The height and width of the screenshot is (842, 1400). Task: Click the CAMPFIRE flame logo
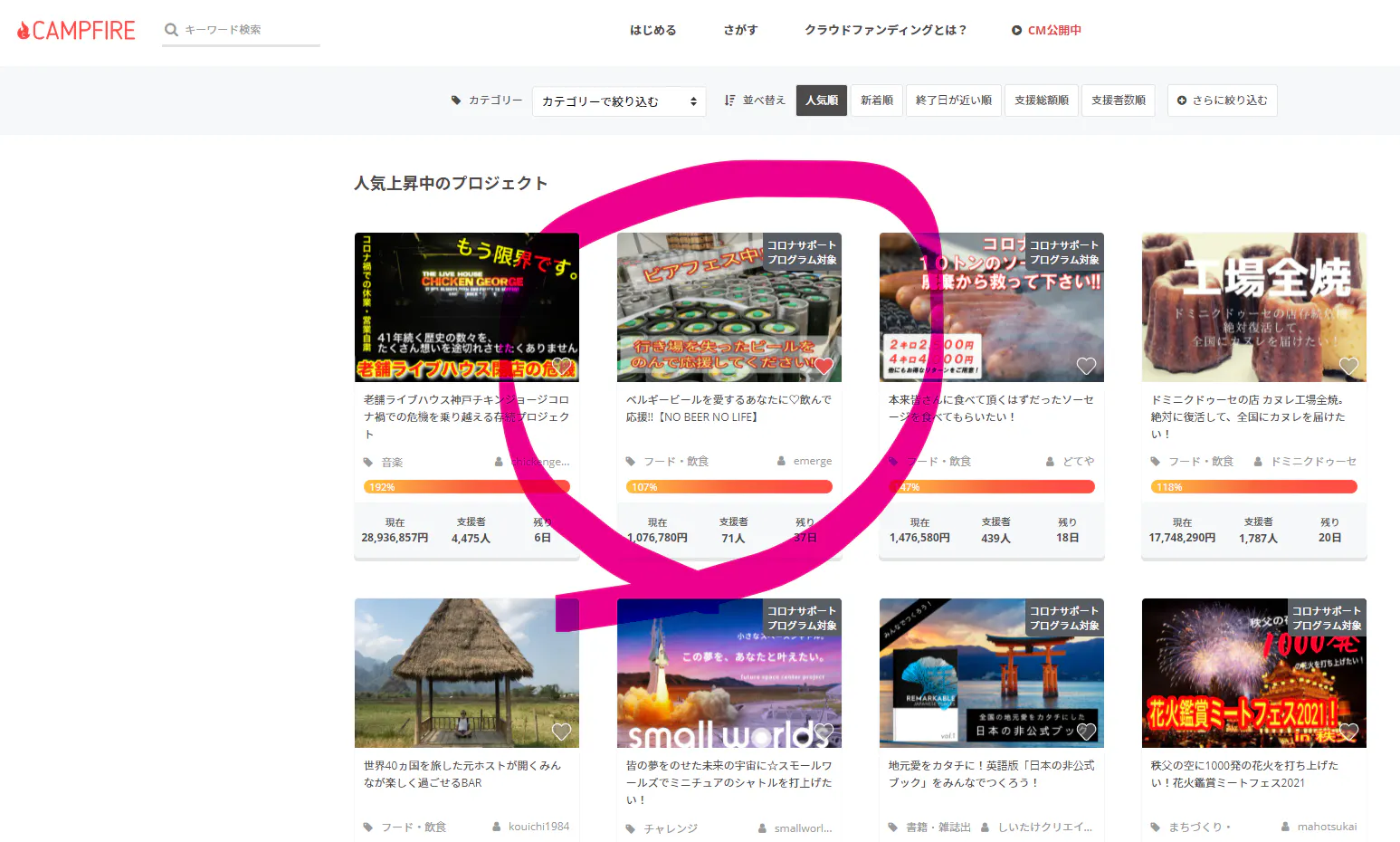coord(24,31)
